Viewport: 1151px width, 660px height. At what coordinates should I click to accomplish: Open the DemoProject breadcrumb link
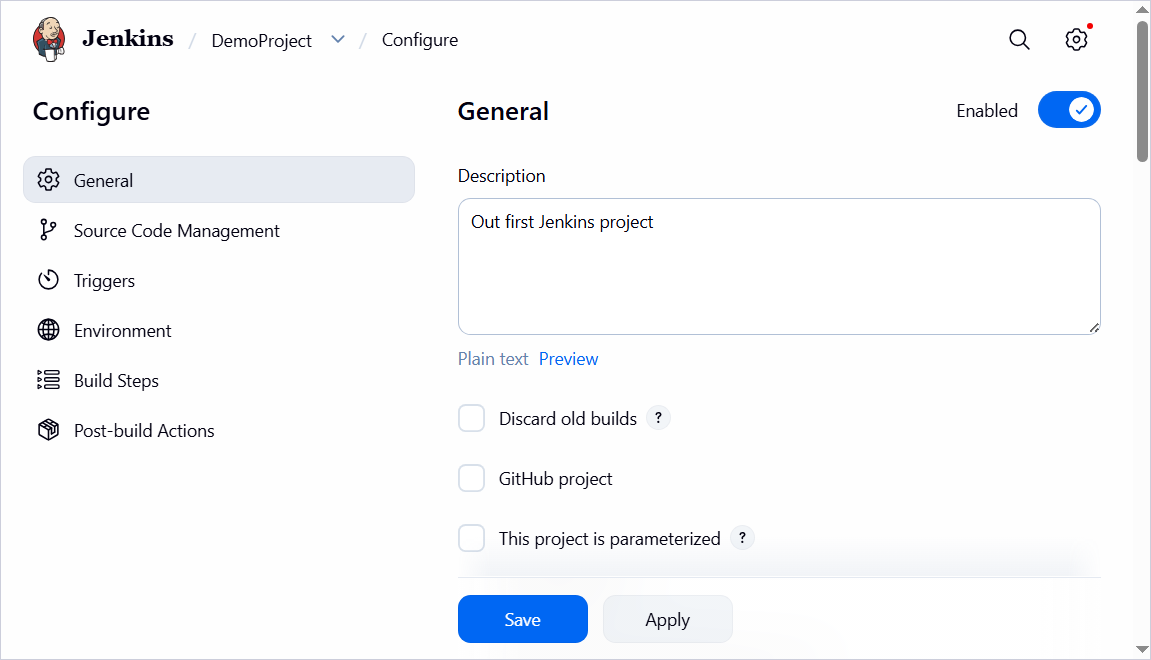261,40
